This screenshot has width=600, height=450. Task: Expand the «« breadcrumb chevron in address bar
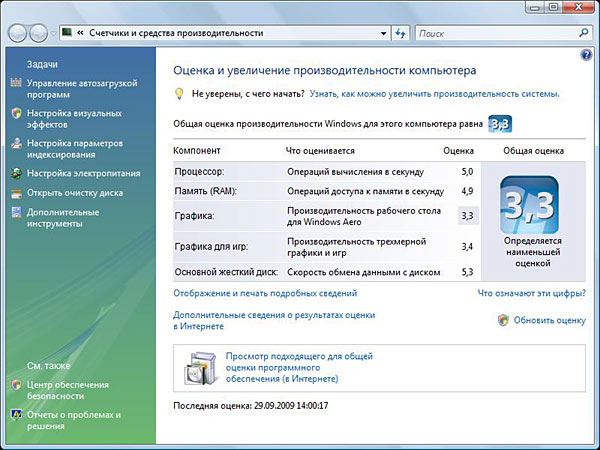pyautogui.click(x=80, y=33)
